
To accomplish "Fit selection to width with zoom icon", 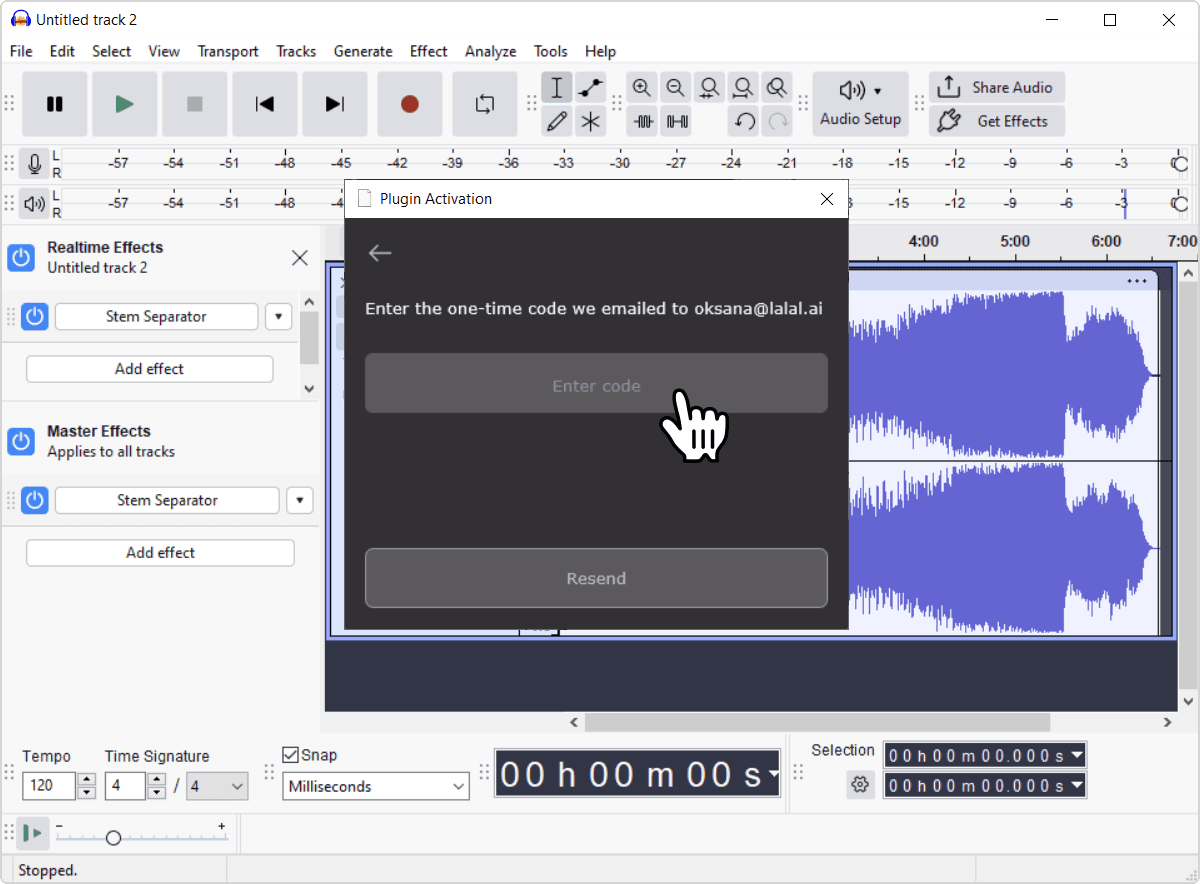I will (x=710, y=88).
